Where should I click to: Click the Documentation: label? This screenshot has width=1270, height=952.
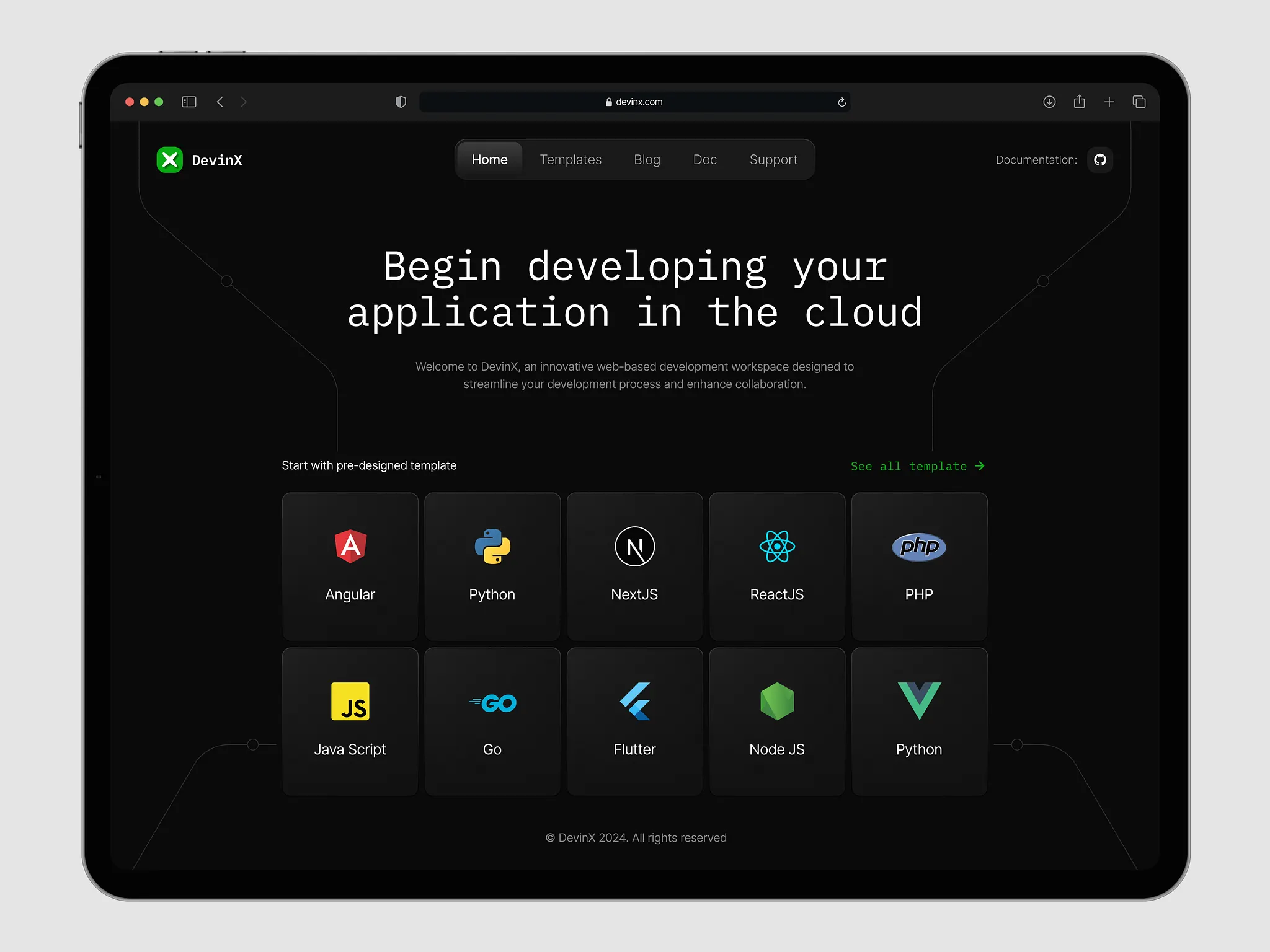click(x=1036, y=160)
